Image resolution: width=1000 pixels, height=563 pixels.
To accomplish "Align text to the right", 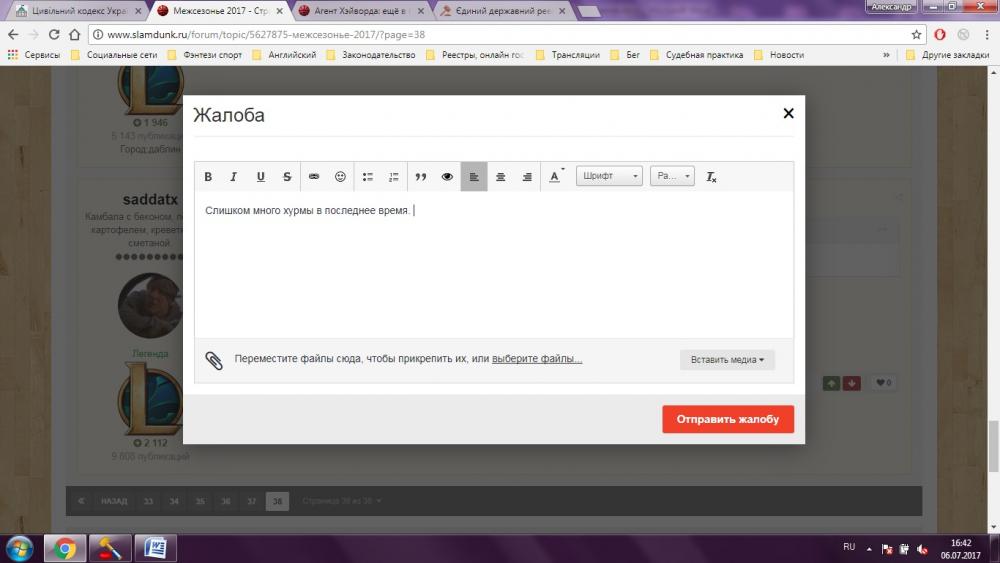I will tap(526, 177).
